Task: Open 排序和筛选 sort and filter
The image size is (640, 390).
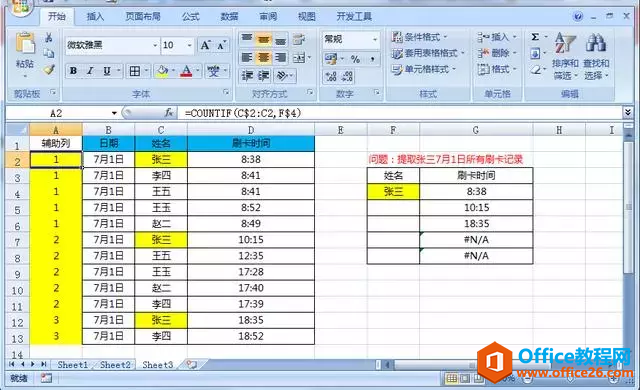Action: (x=565, y=56)
